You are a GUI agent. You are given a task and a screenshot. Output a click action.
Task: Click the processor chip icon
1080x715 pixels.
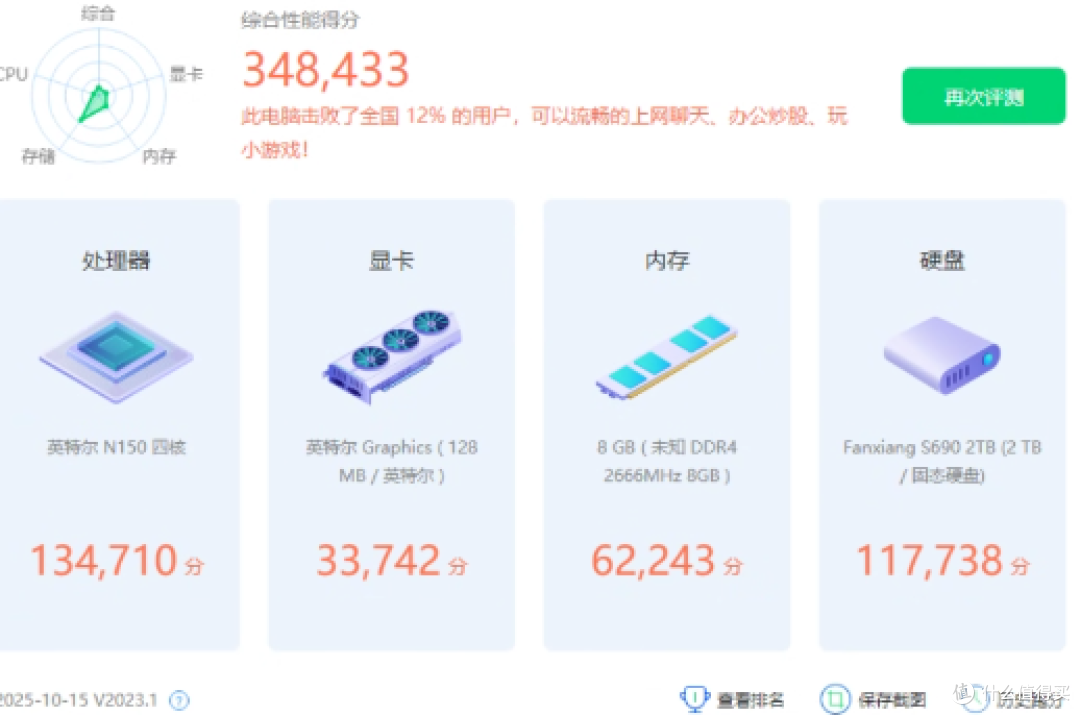[116, 356]
